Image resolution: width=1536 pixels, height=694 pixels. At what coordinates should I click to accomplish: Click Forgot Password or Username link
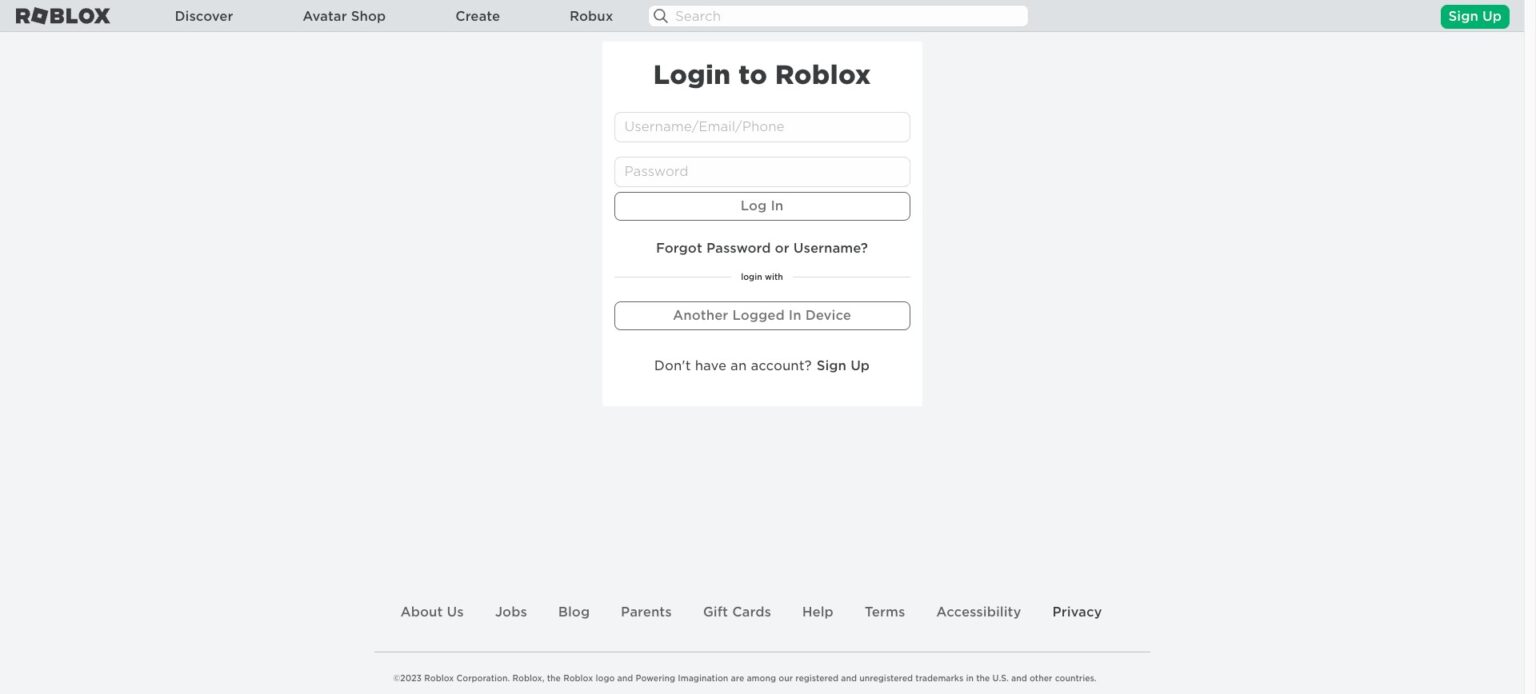pos(761,247)
